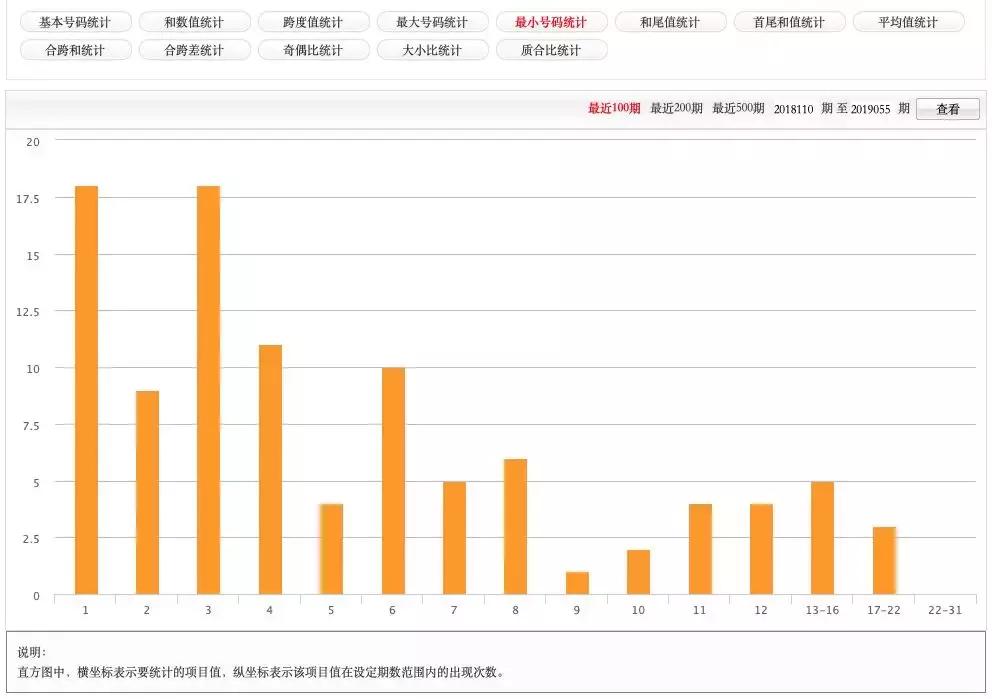Open 最大号码统计 tab
The height and width of the screenshot is (699, 992).
(432, 22)
